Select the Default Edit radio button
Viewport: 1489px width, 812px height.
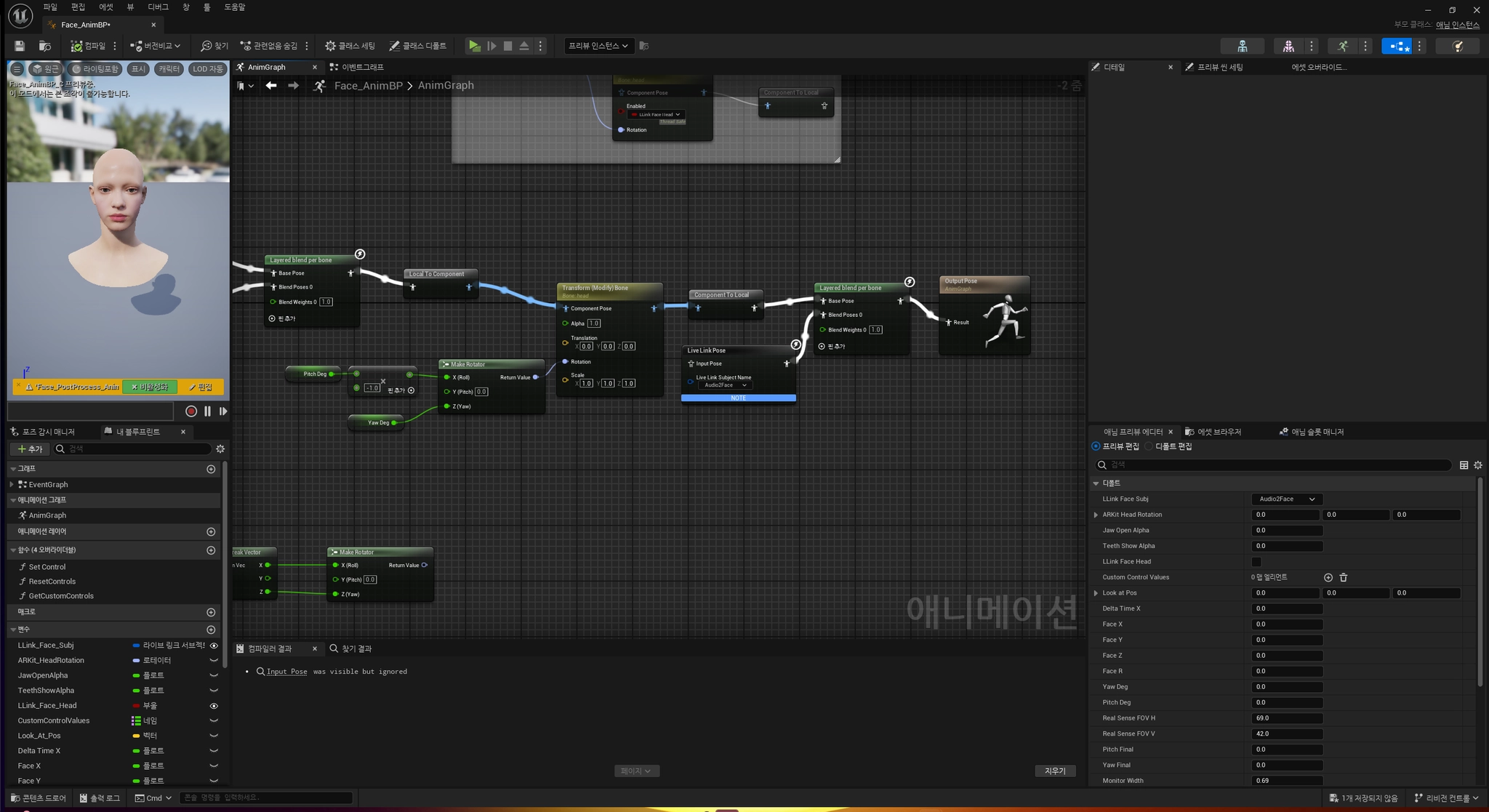point(1149,446)
